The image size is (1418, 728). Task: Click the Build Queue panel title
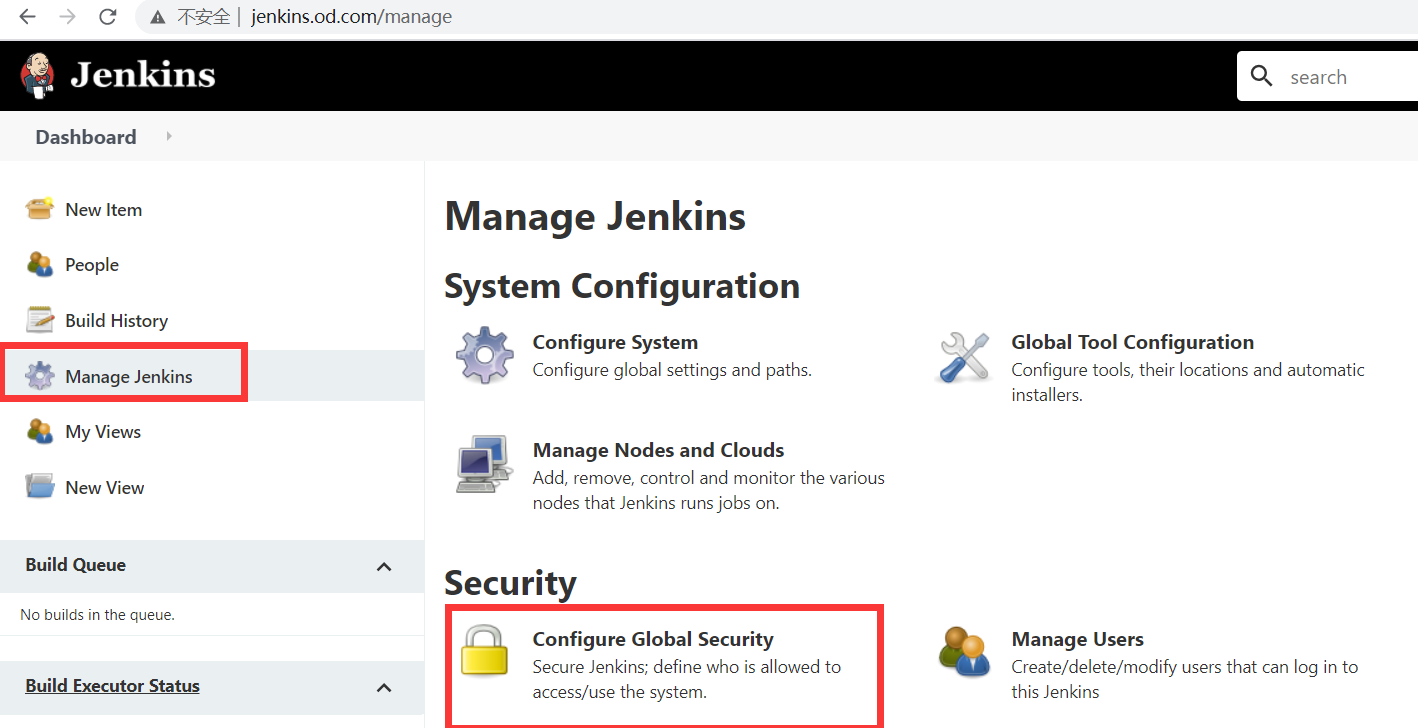coord(76,565)
